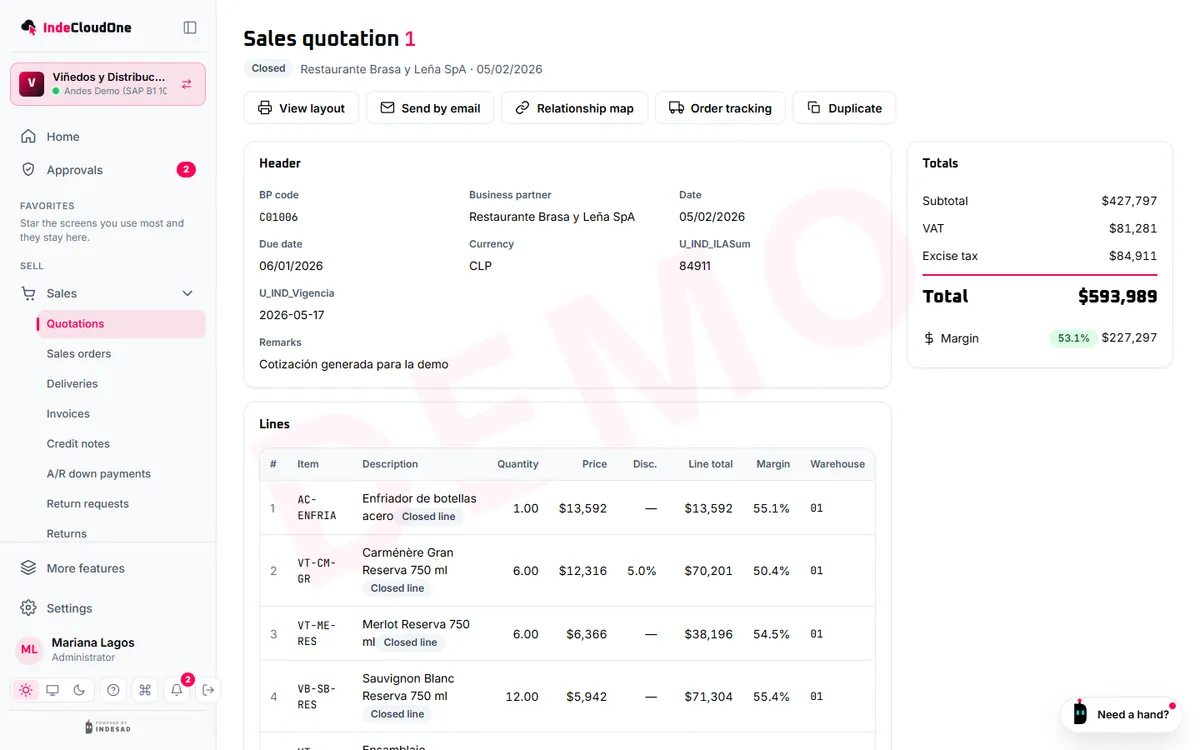1200x750 pixels.
Task: Open help via the question mark icon
Action: coord(113,690)
